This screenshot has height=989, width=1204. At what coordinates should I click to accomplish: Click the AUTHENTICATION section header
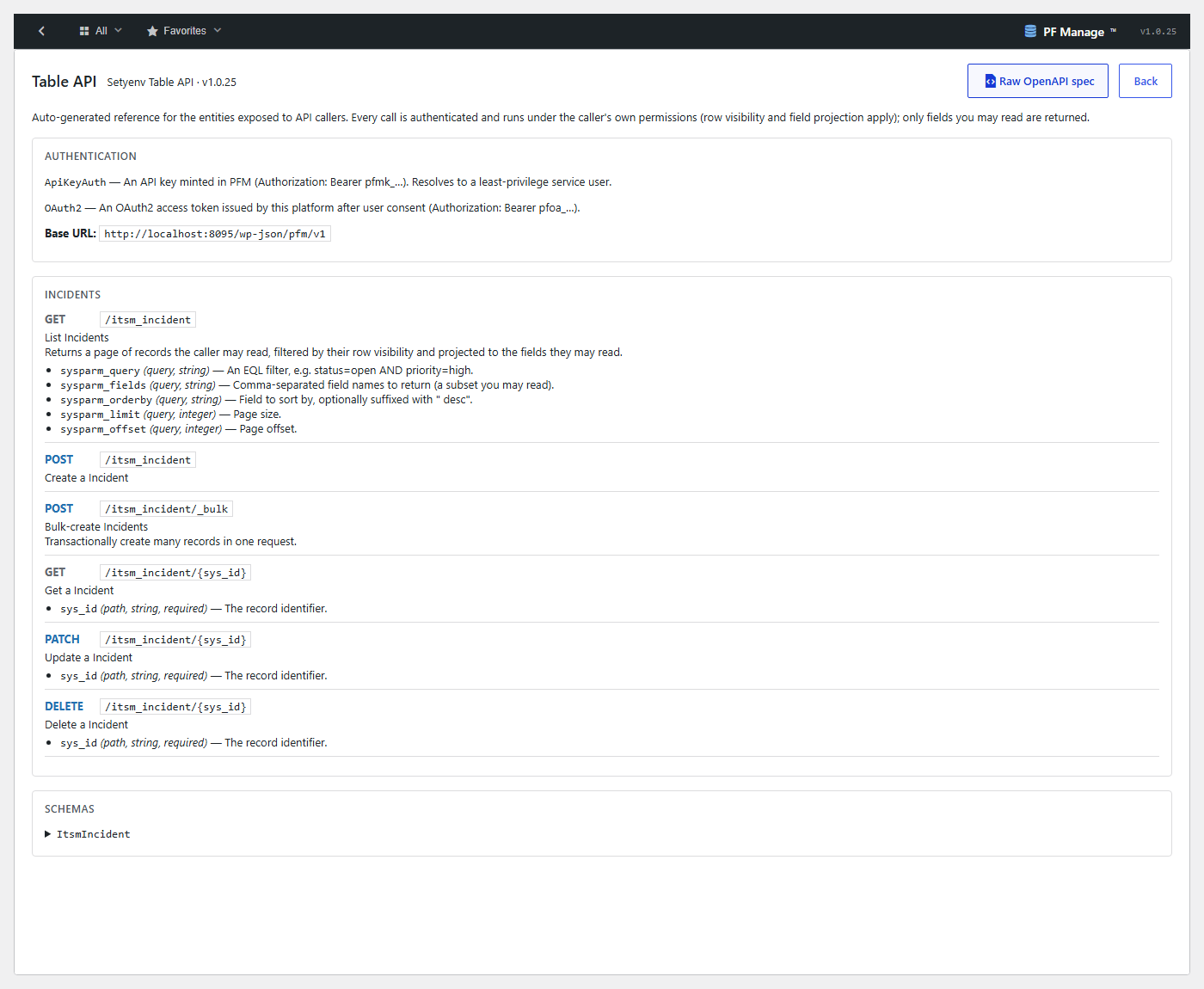(90, 157)
